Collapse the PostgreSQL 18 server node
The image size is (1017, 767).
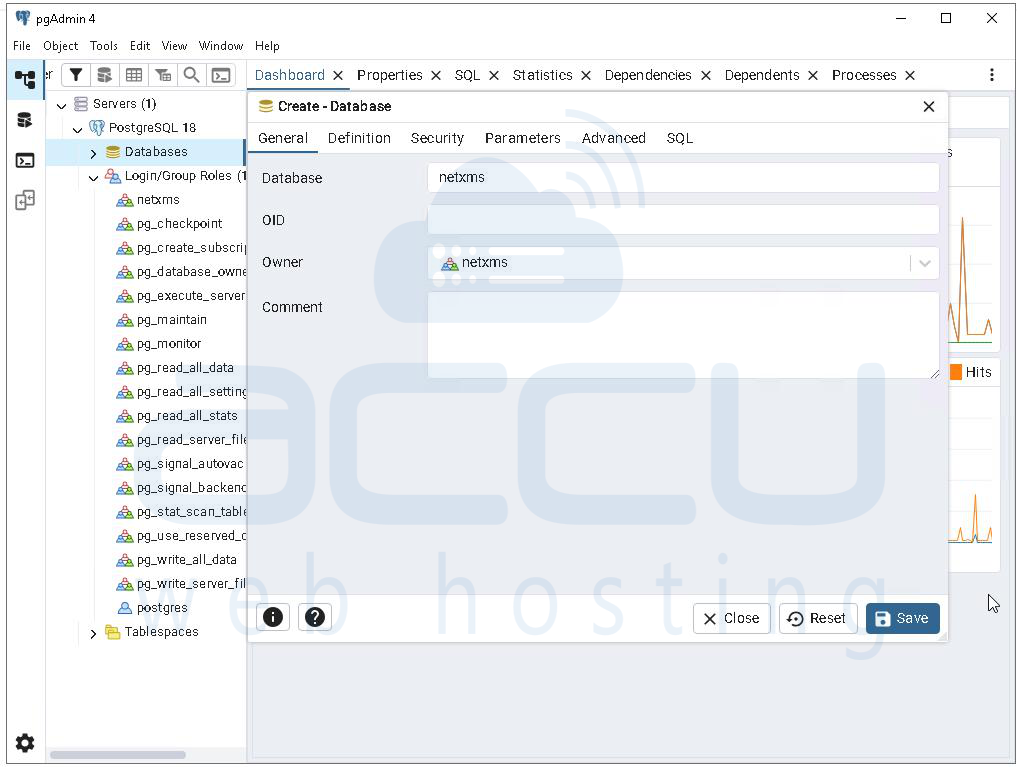coord(77,129)
